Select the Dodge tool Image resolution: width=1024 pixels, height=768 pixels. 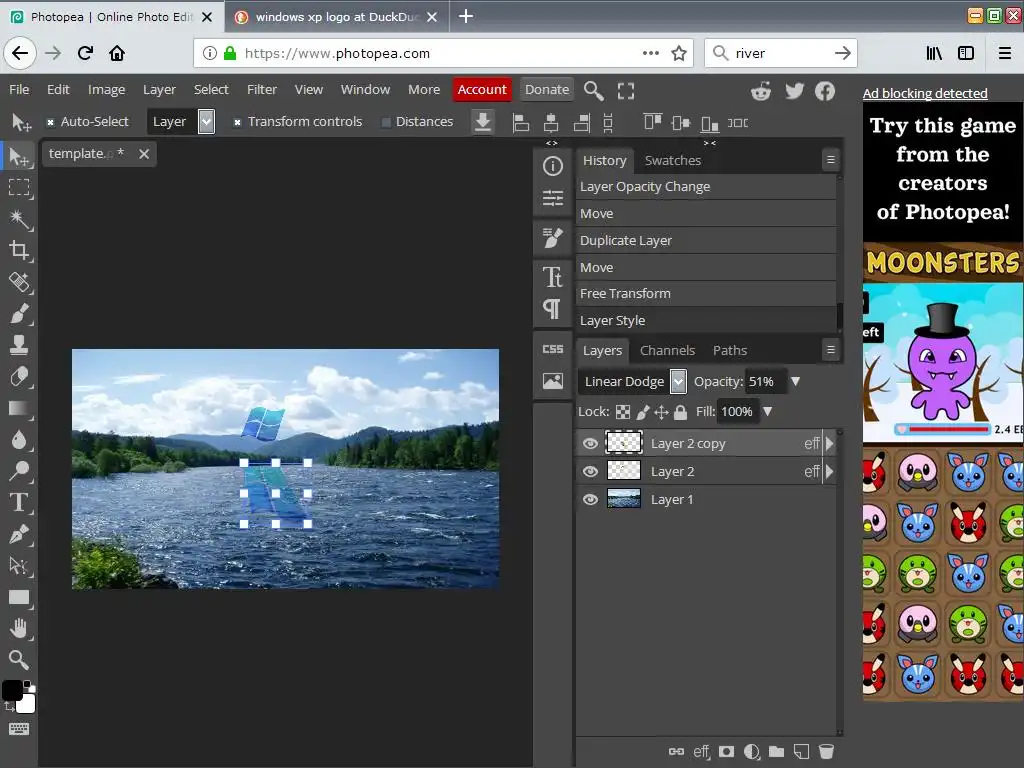coord(19,471)
